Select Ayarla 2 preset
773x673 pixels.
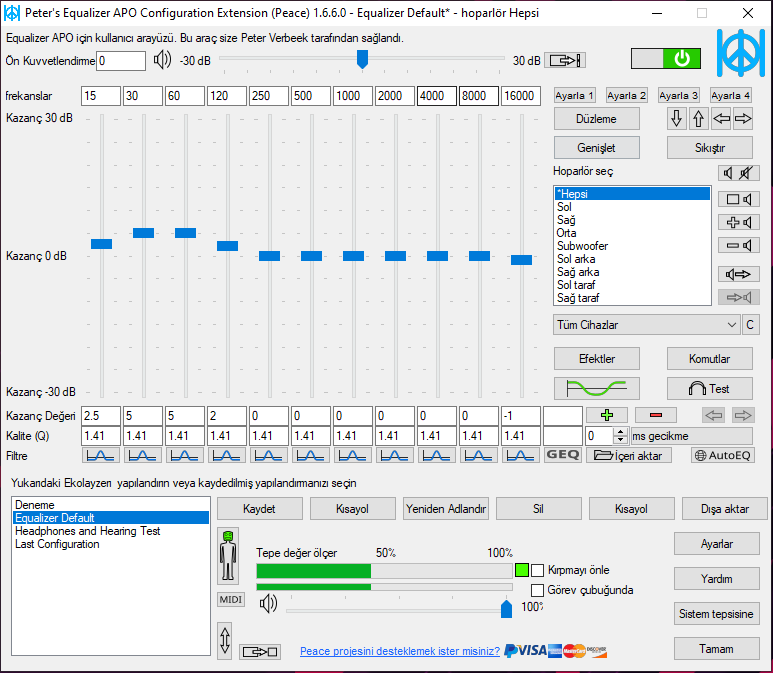626,95
